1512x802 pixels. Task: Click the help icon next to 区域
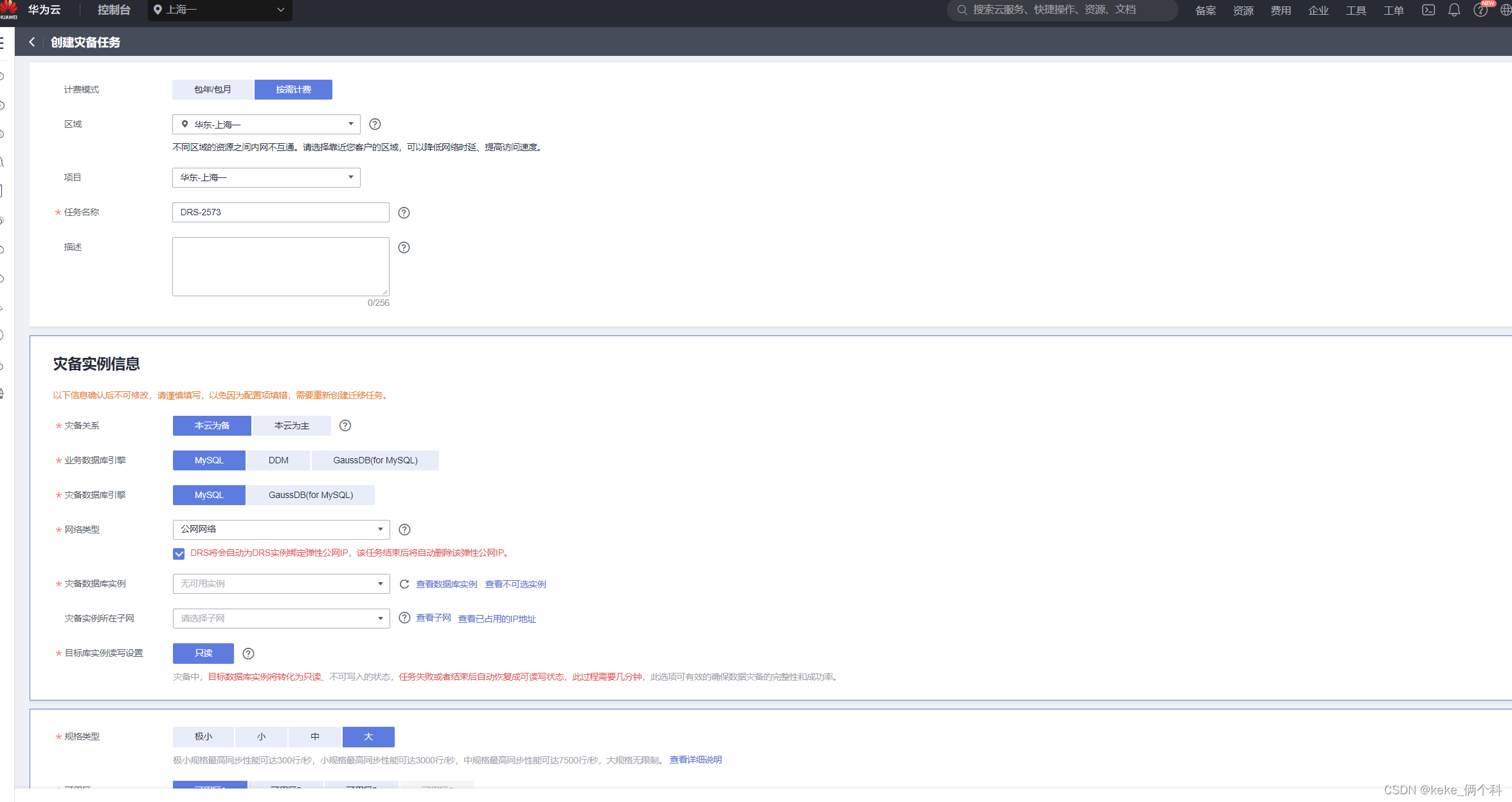[374, 124]
